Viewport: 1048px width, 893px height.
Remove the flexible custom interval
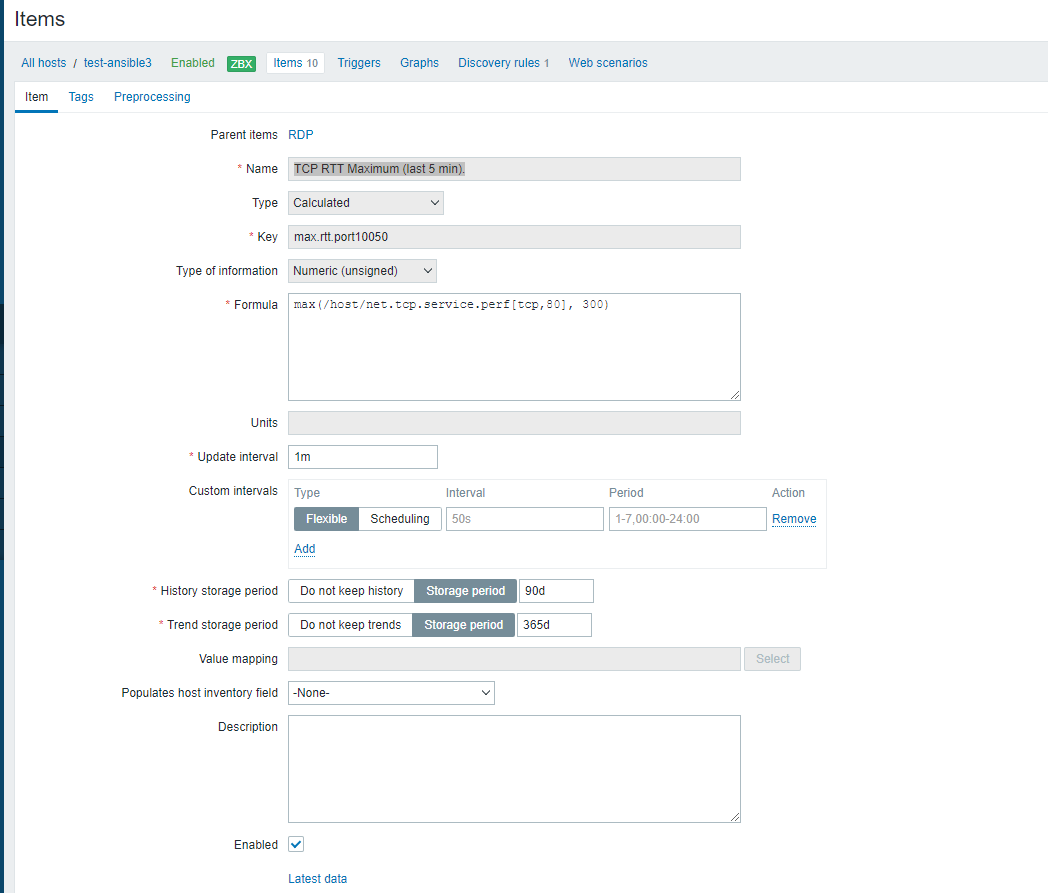tap(794, 519)
